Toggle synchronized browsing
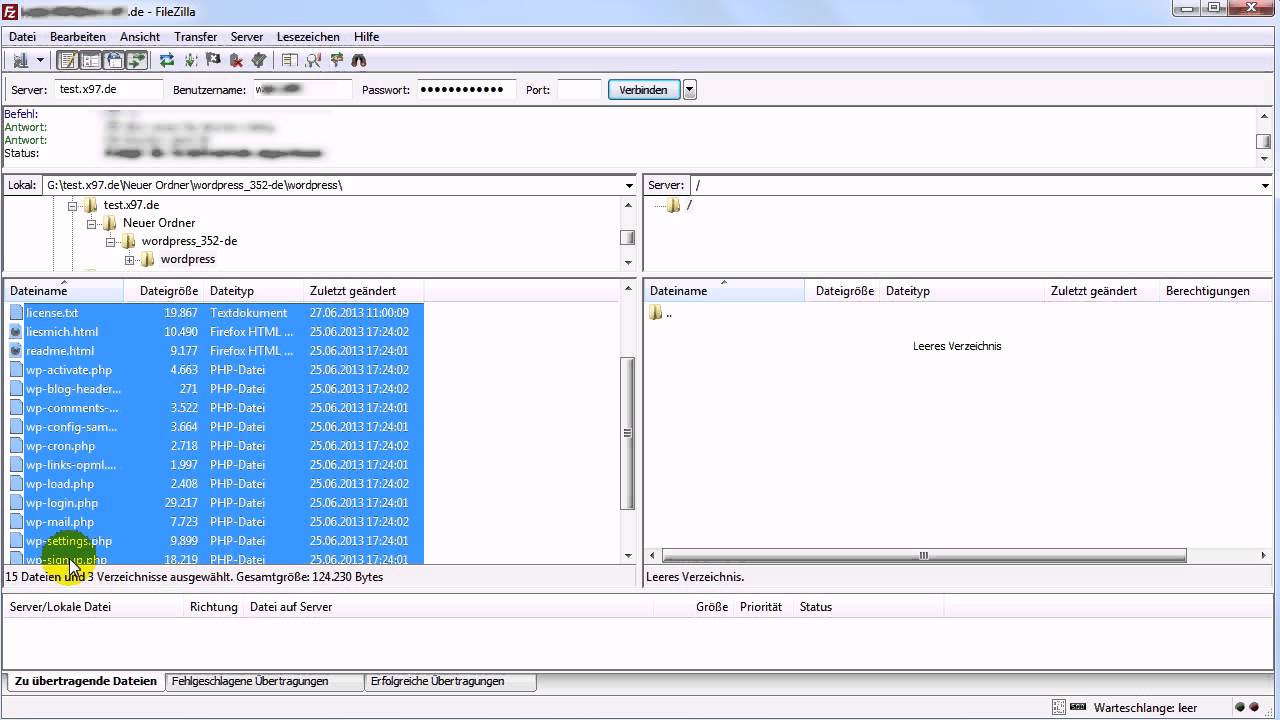This screenshot has width=1280, height=720. coord(336,60)
